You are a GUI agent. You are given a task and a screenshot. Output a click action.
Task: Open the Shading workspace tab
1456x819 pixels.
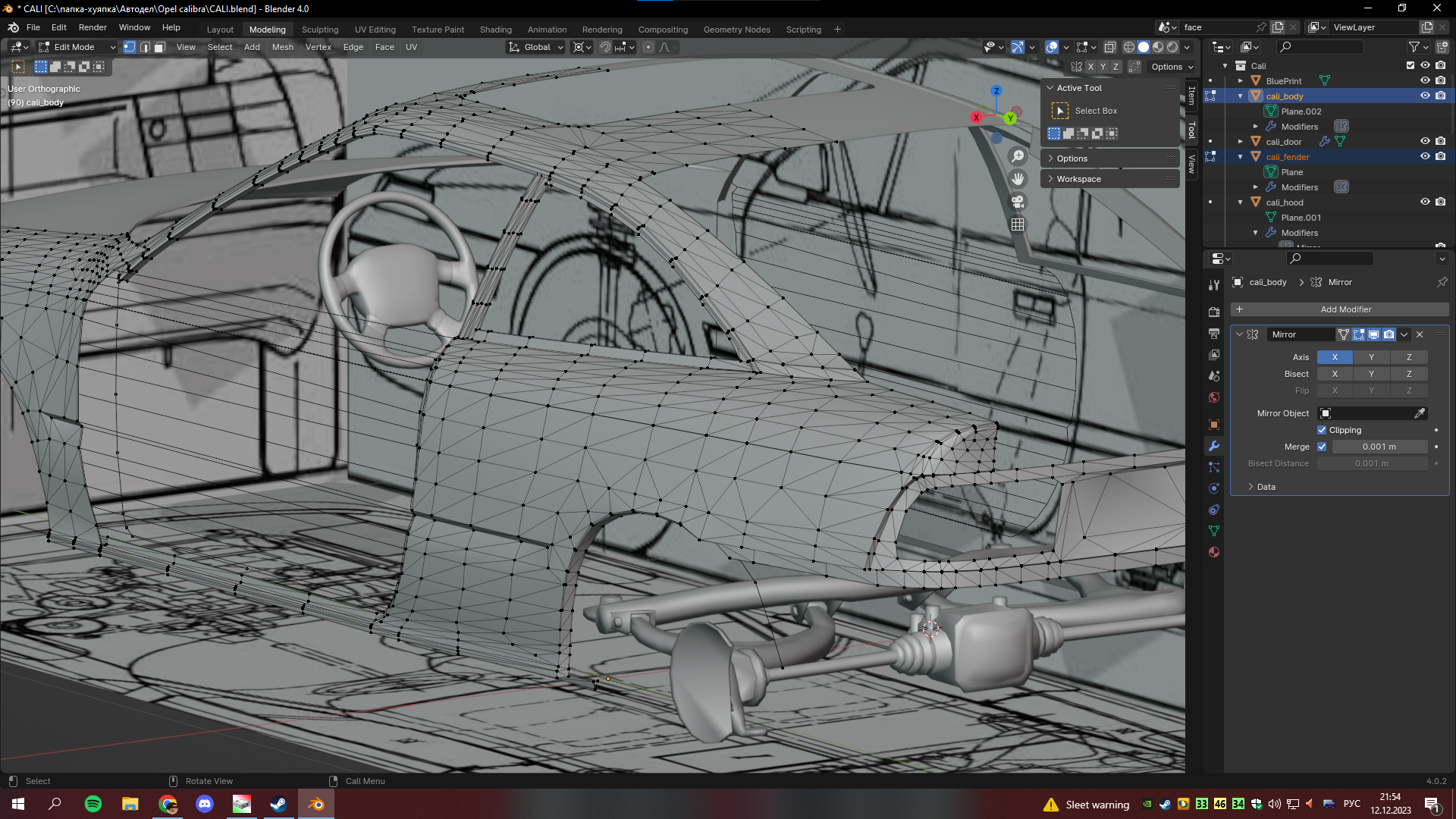click(496, 30)
